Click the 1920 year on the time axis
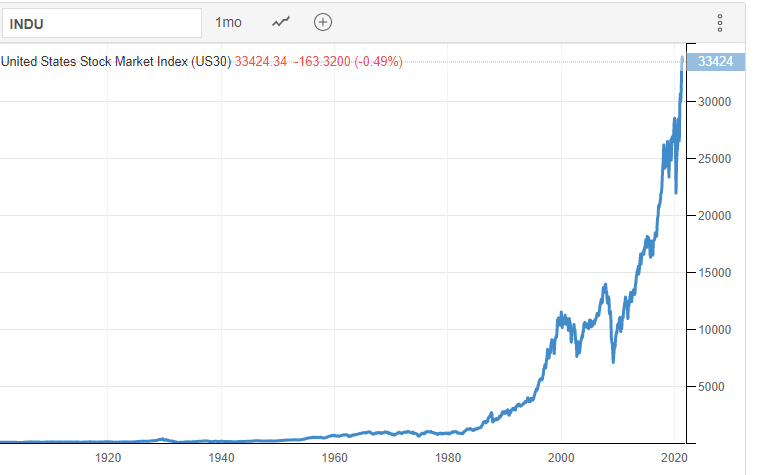Viewport: 763px width, 475px height. pos(108,458)
